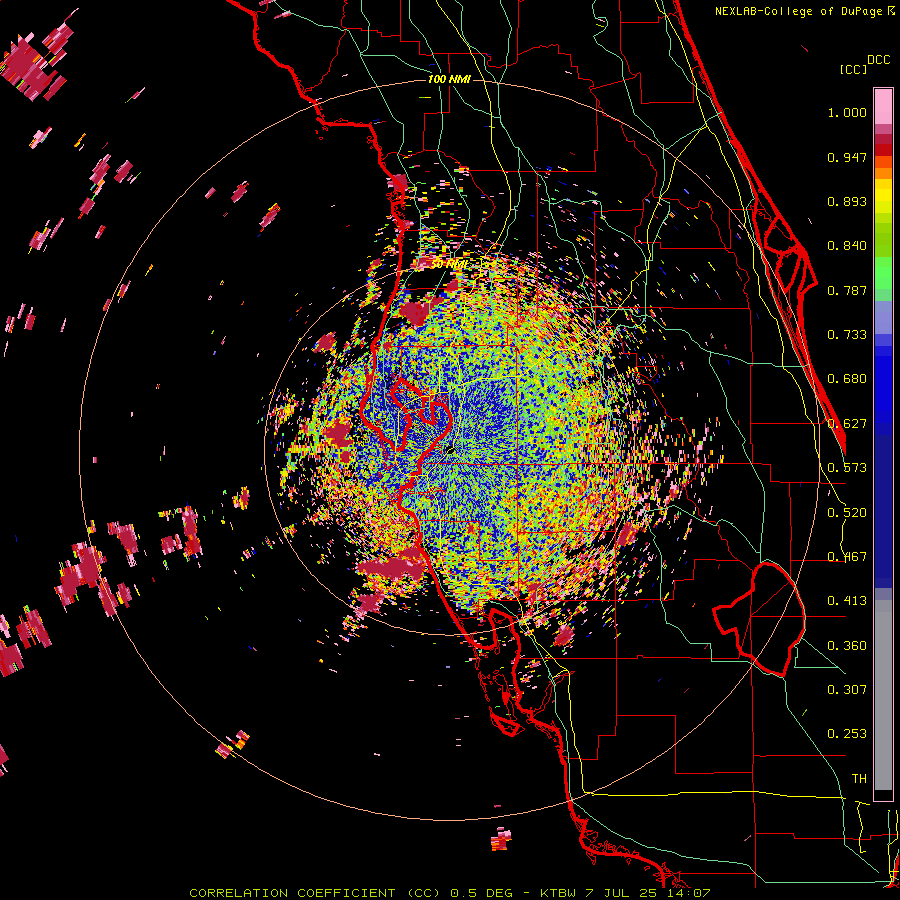Click the 0.893 scale value
The width and height of the screenshot is (900, 900).
click(847, 201)
